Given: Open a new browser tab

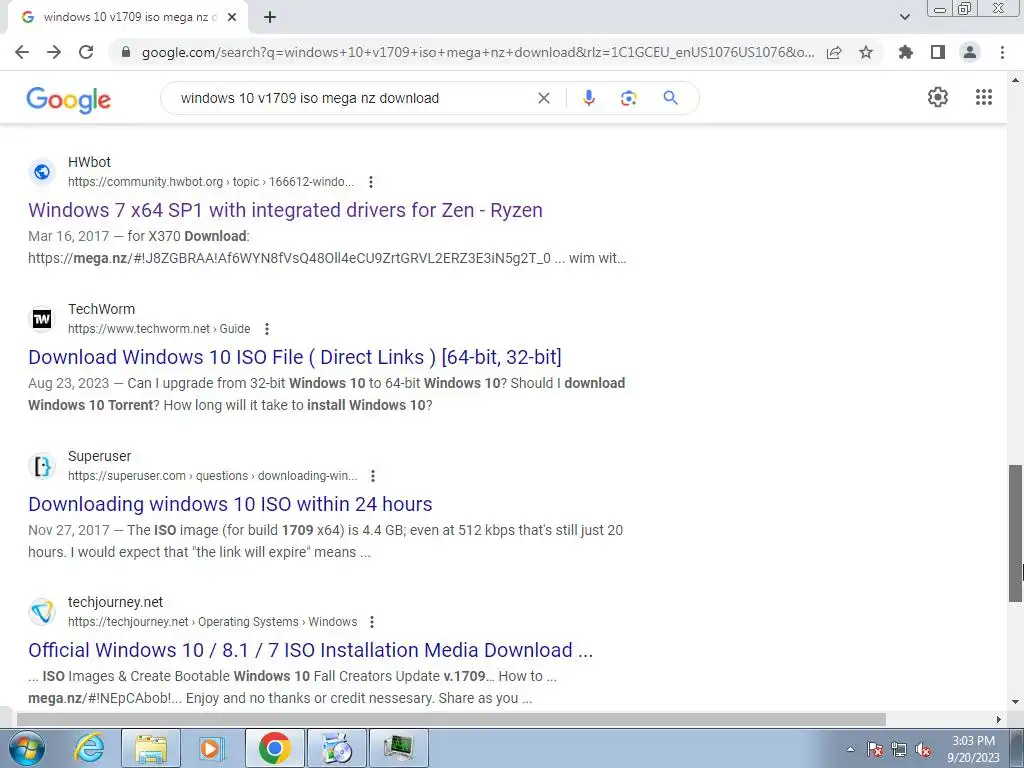Looking at the screenshot, I should tap(270, 18).
